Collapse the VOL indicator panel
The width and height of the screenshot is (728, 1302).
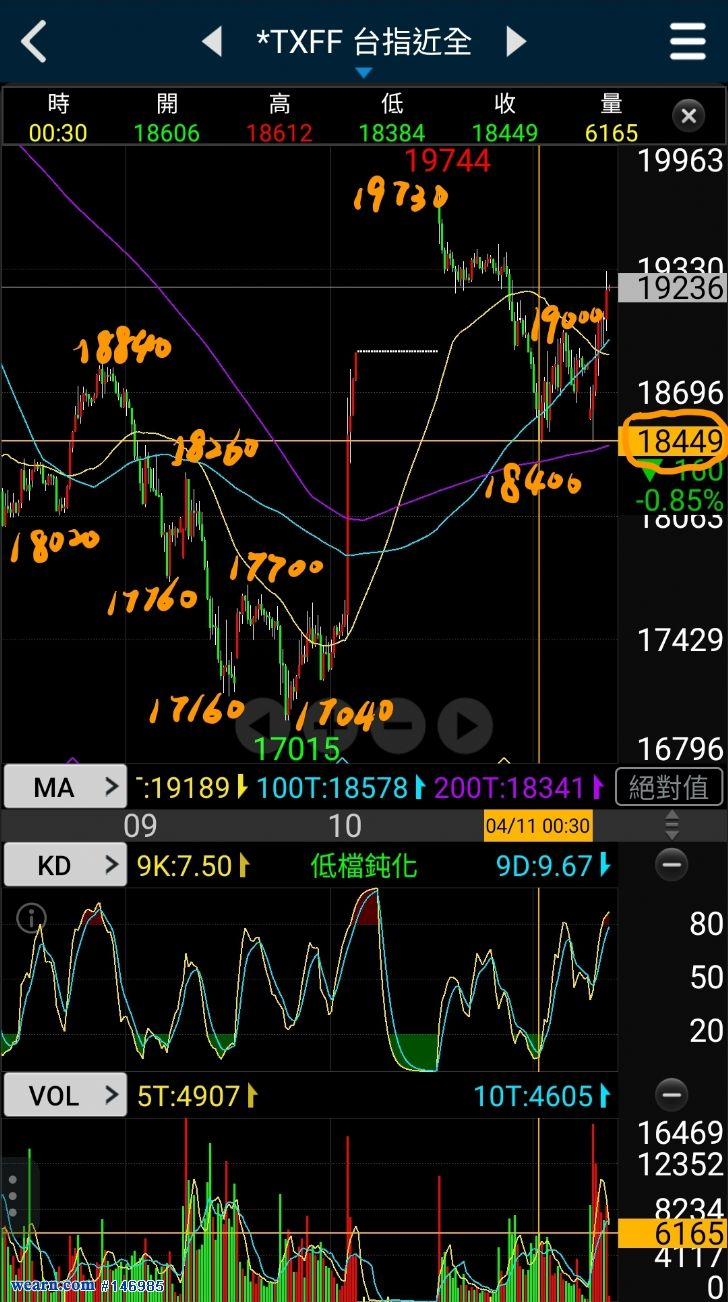671,1095
